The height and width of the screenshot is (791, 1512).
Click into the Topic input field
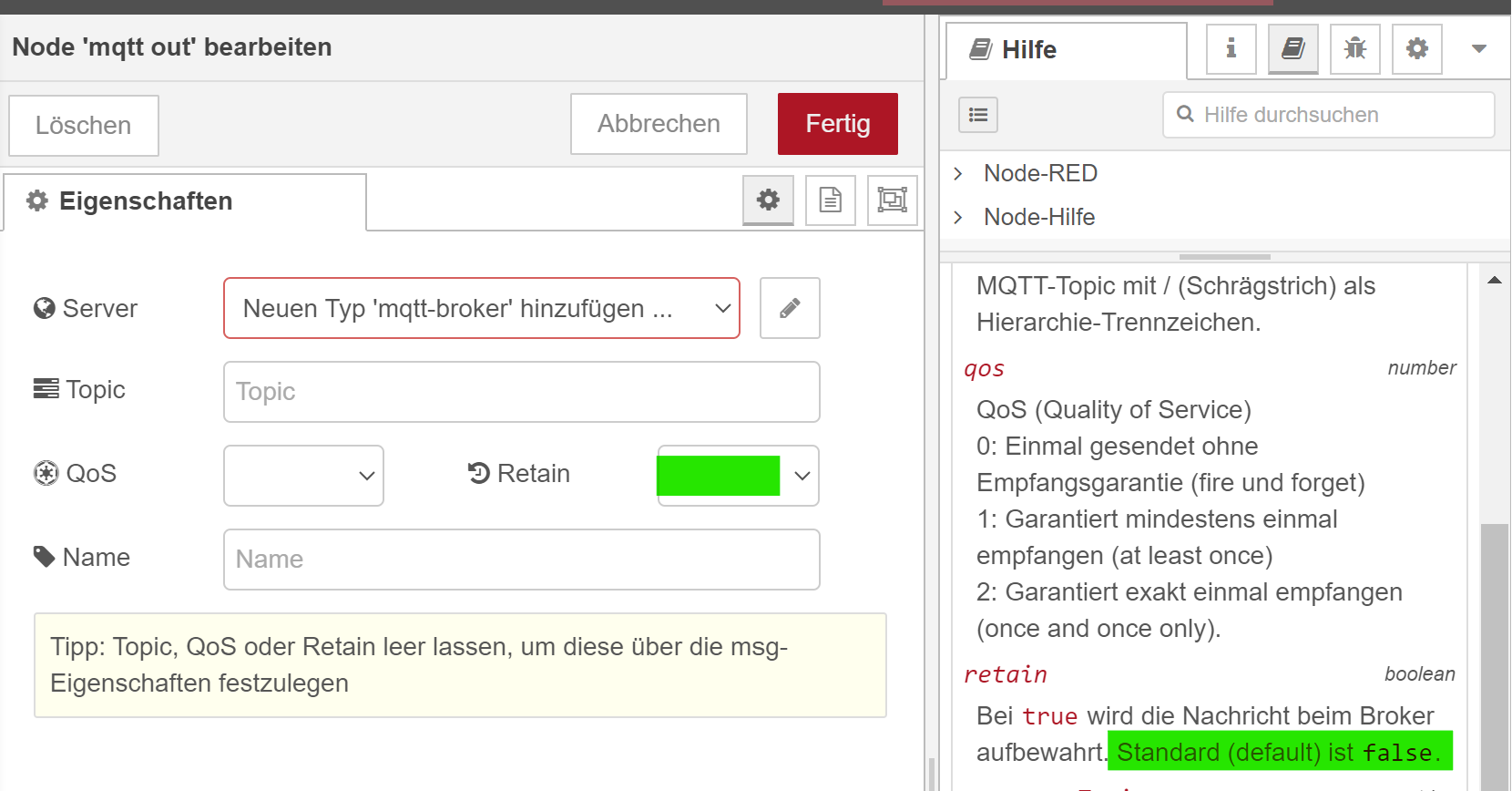[521, 392]
